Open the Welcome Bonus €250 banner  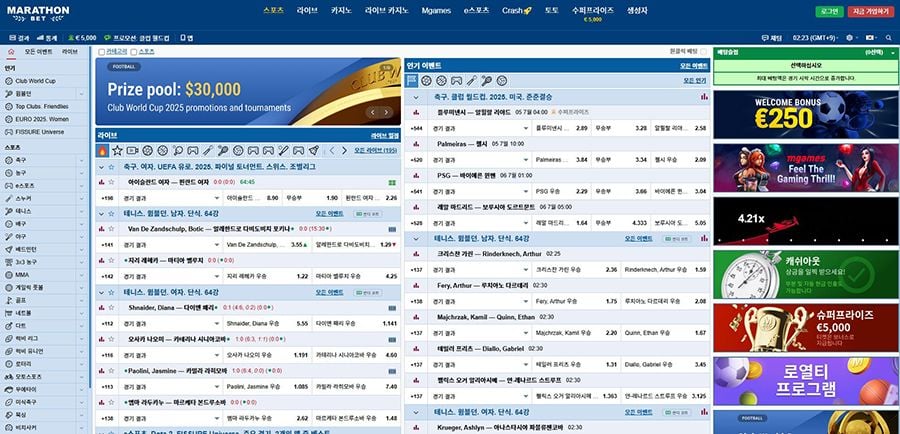click(x=806, y=114)
